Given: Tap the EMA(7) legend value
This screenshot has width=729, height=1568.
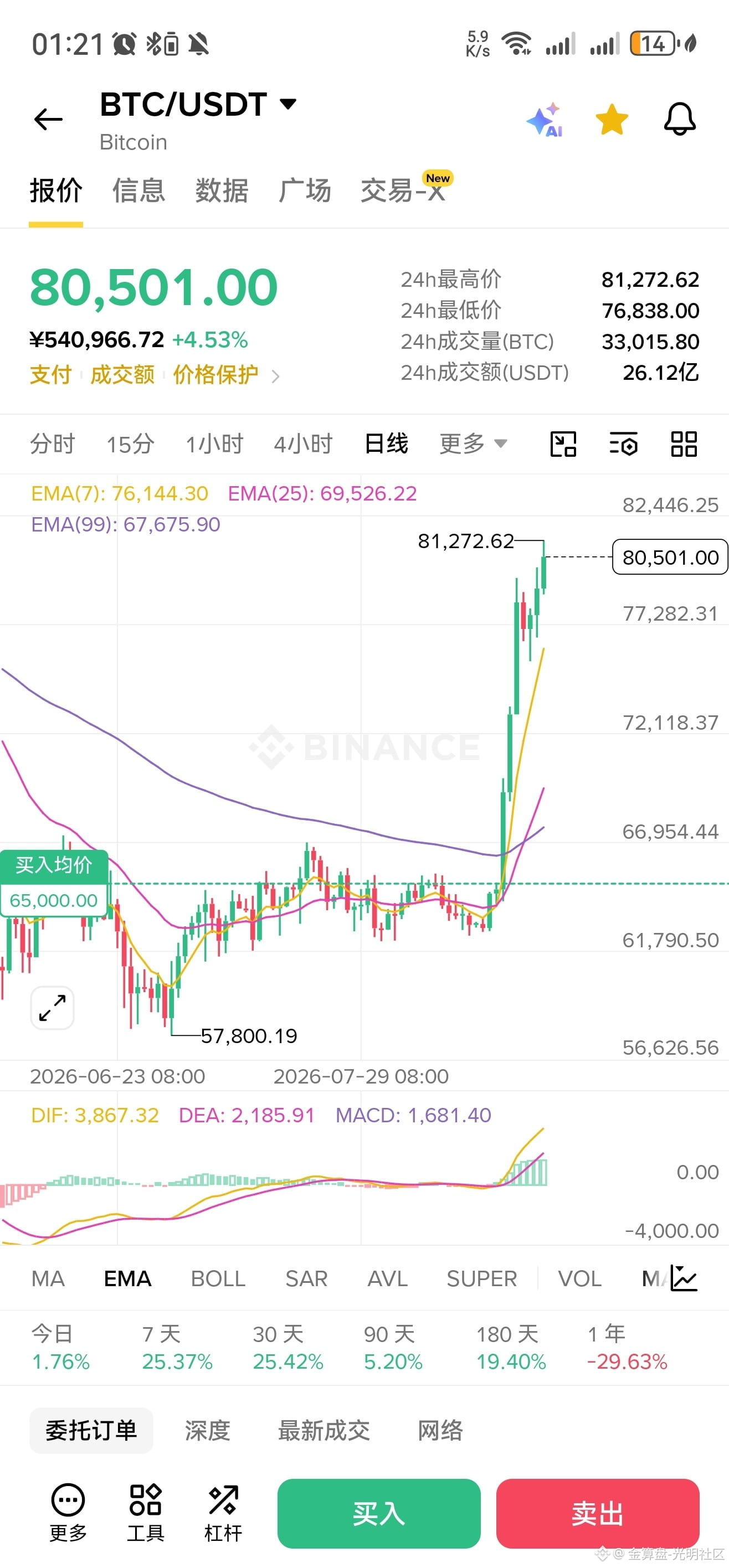Looking at the screenshot, I should 119,493.
